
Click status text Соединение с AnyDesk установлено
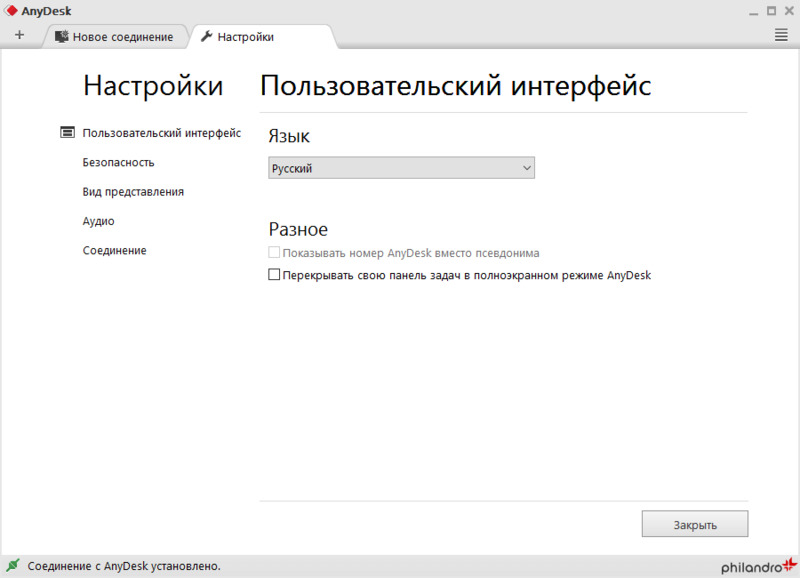click(x=124, y=566)
